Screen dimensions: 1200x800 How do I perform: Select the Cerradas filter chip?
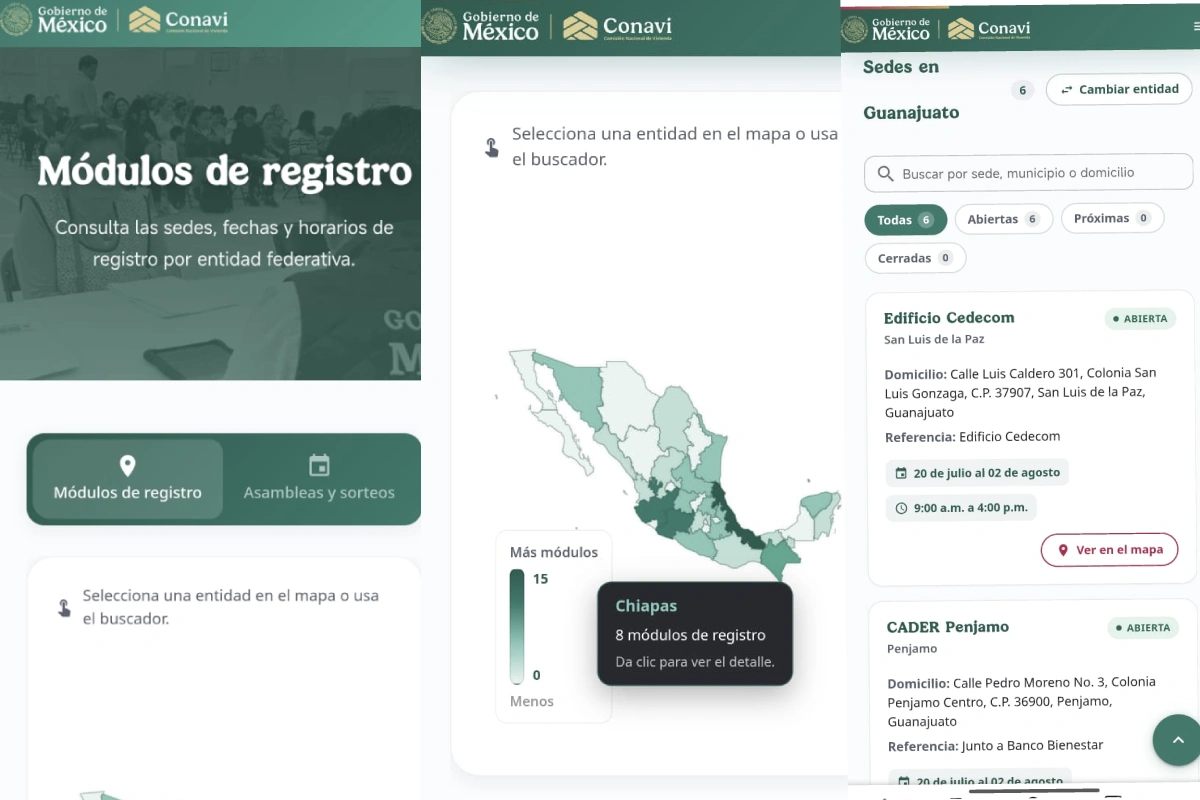click(x=915, y=258)
